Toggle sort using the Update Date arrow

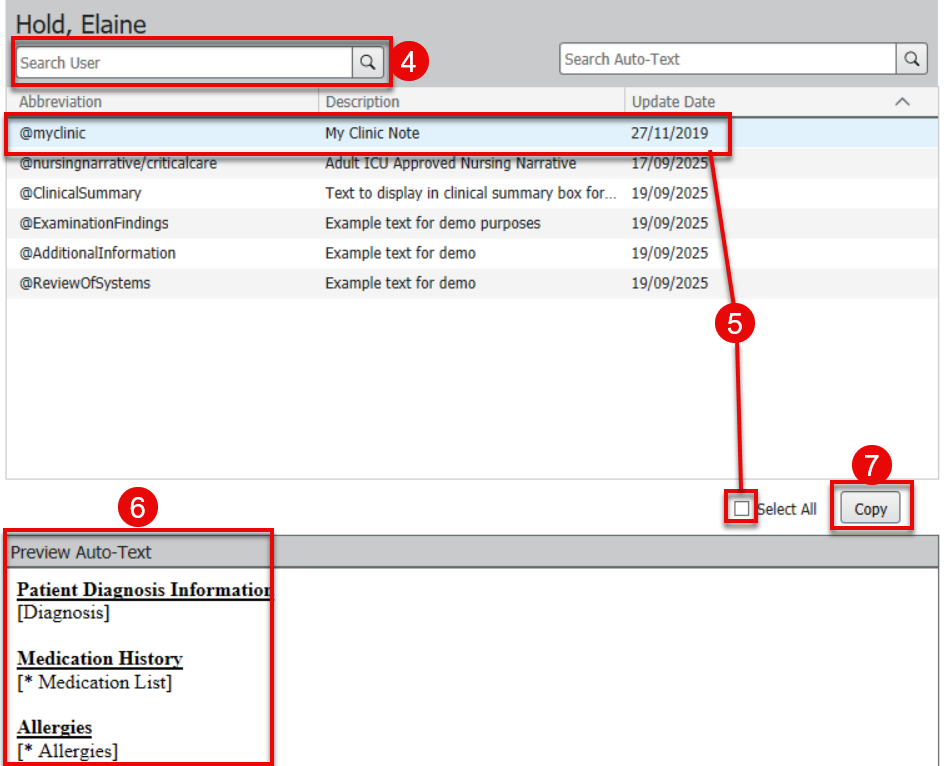[x=902, y=102]
